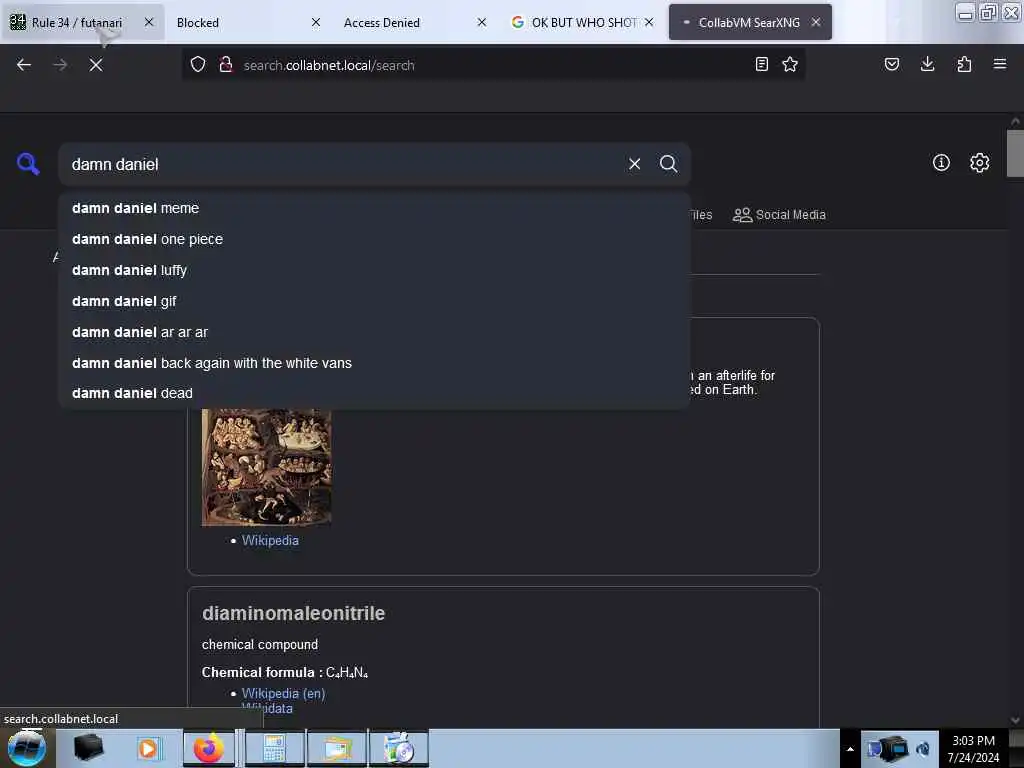Choose suggestion 'damn daniel meme'
Image resolution: width=1024 pixels, height=768 pixels.
pos(374,208)
